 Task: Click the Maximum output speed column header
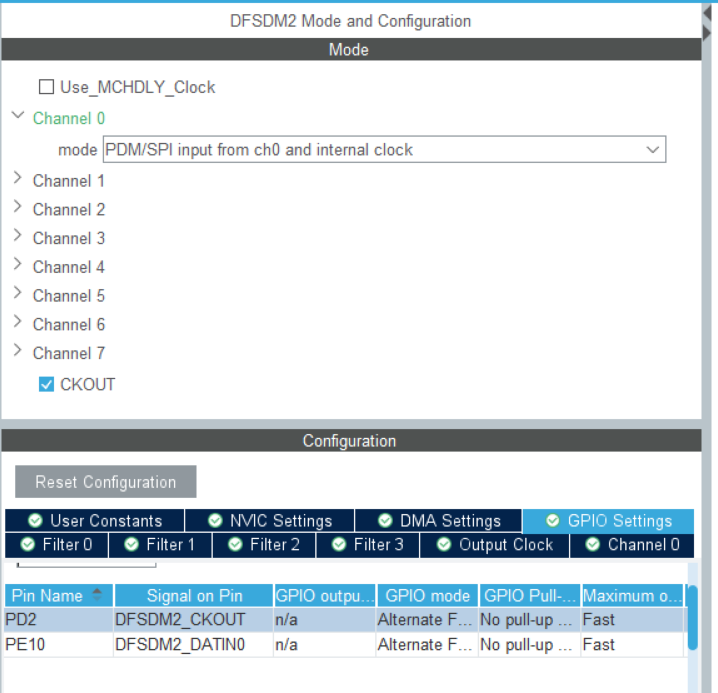pos(632,595)
